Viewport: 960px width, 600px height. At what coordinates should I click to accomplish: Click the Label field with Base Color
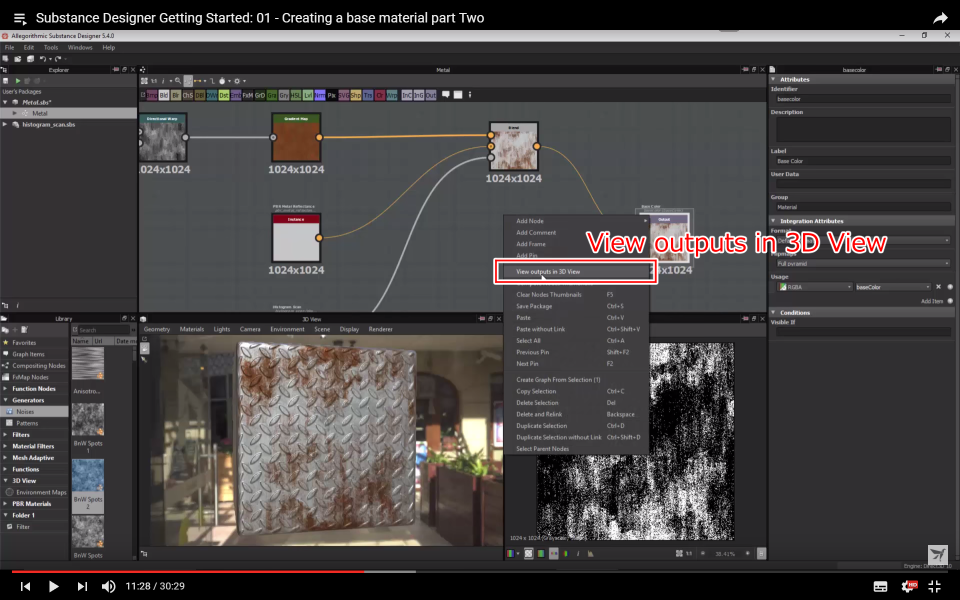point(863,161)
